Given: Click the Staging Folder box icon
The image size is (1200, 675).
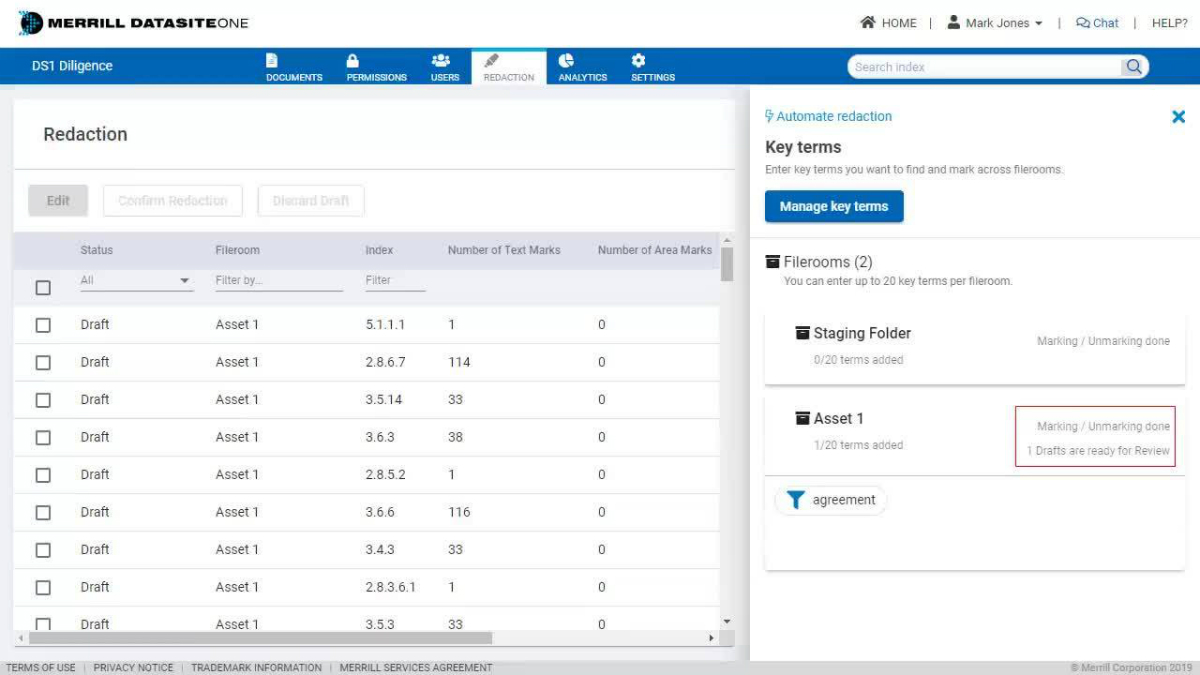Looking at the screenshot, I should 802,333.
